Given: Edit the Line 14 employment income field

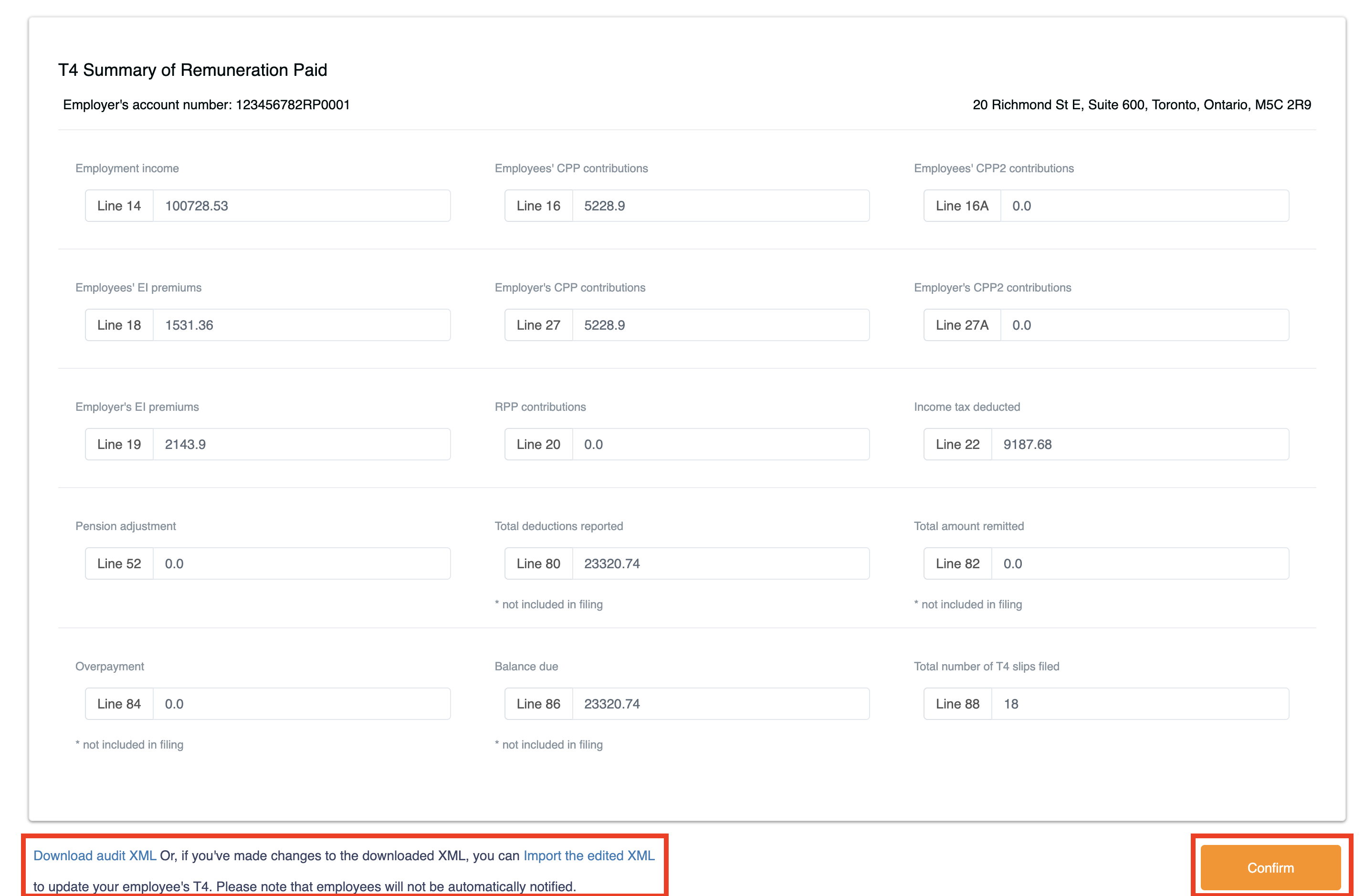Looking at the screenshot, I should pyautogui.click(x=302, y=206).
